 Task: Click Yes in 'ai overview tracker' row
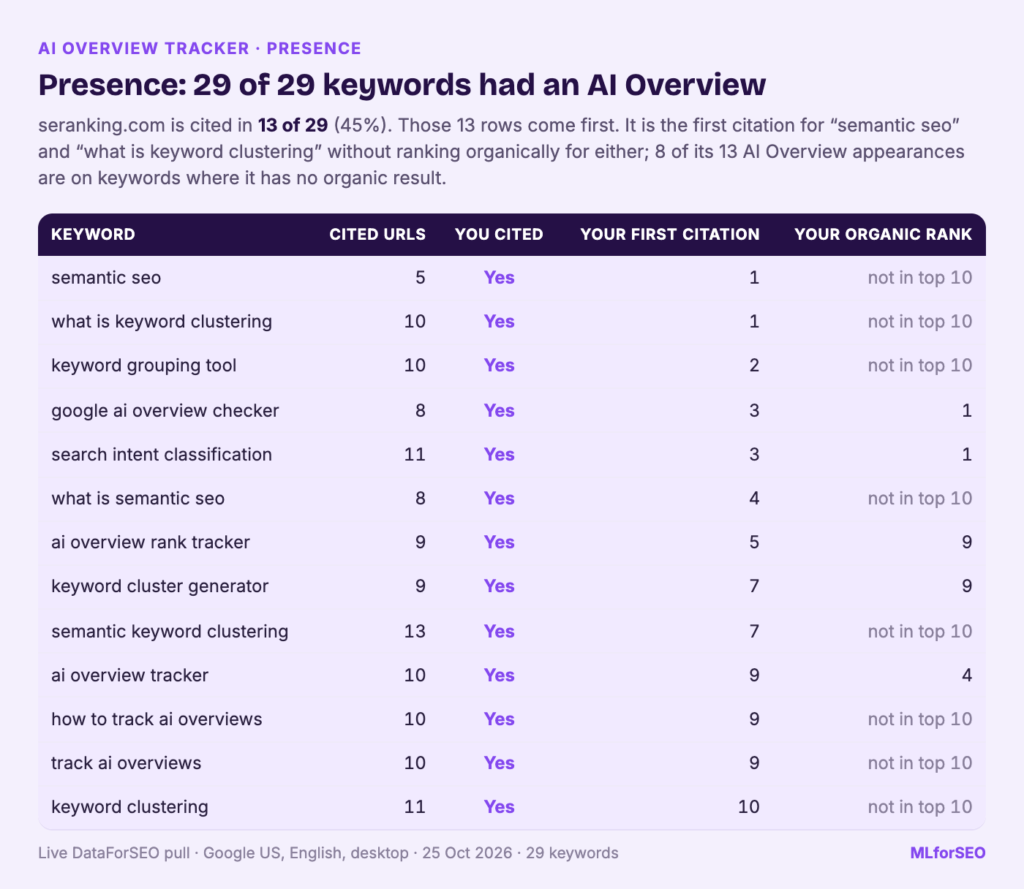coord(499,675)
